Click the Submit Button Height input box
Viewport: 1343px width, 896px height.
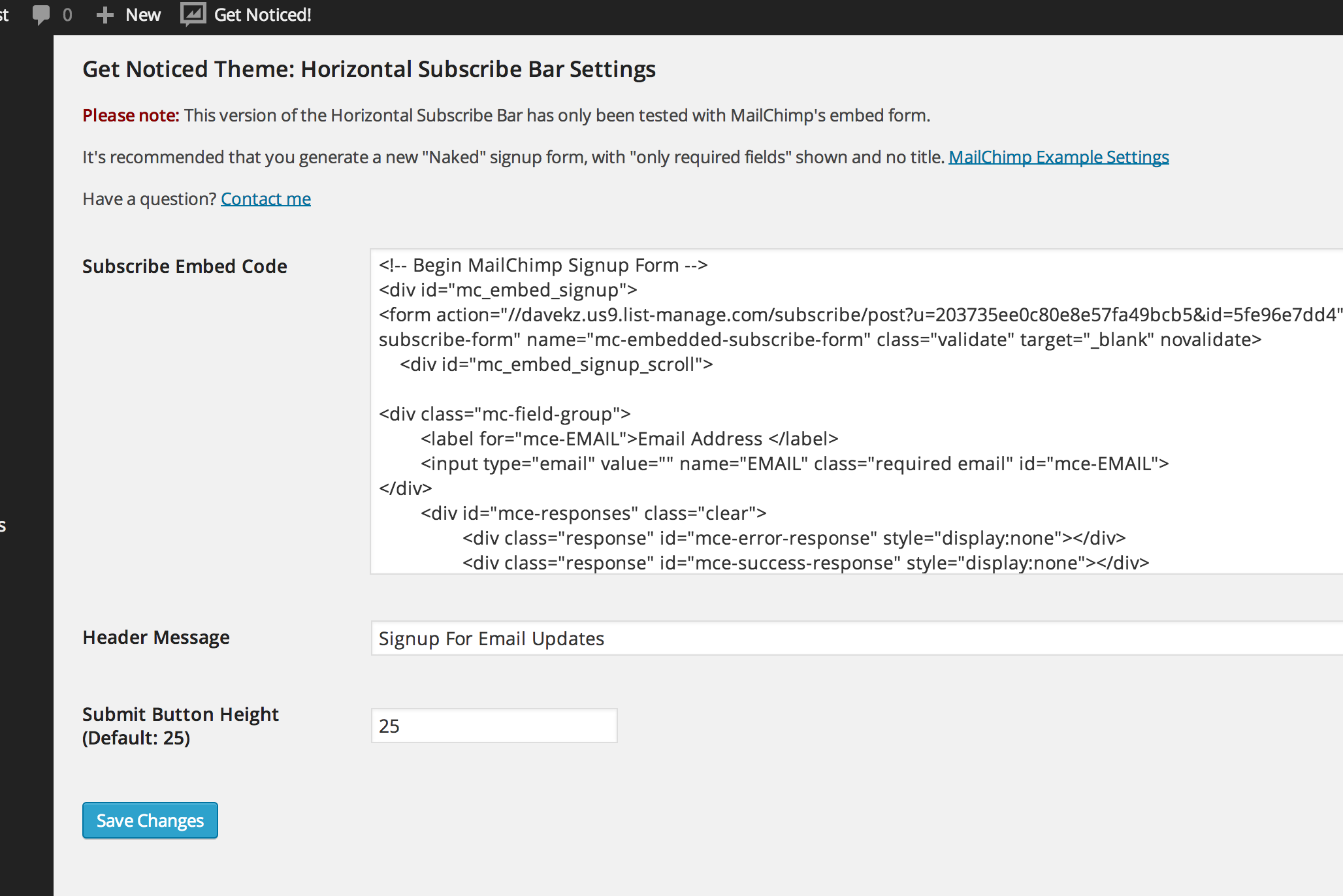[x=494, y=726]
